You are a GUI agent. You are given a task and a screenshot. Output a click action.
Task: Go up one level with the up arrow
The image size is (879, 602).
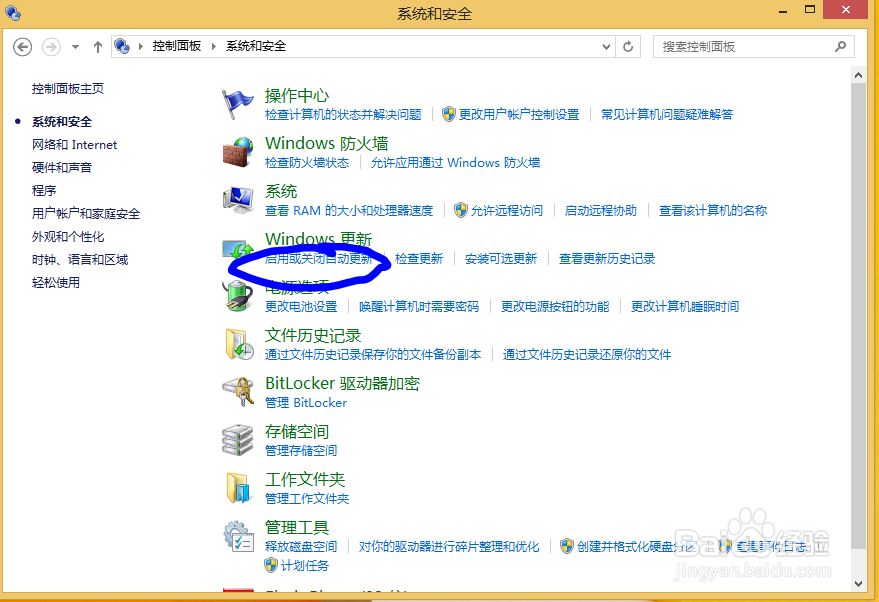coord(98,47)
